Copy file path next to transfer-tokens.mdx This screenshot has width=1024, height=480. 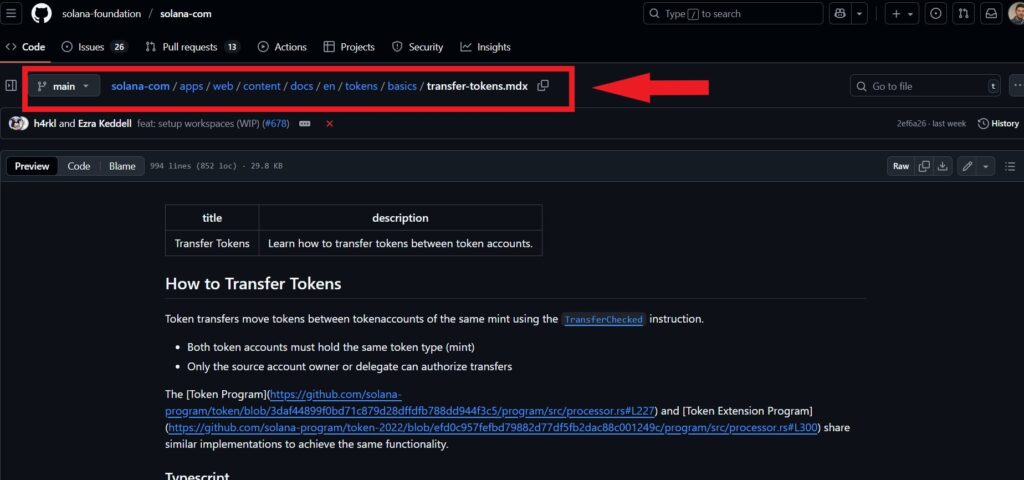coord(543,86)
